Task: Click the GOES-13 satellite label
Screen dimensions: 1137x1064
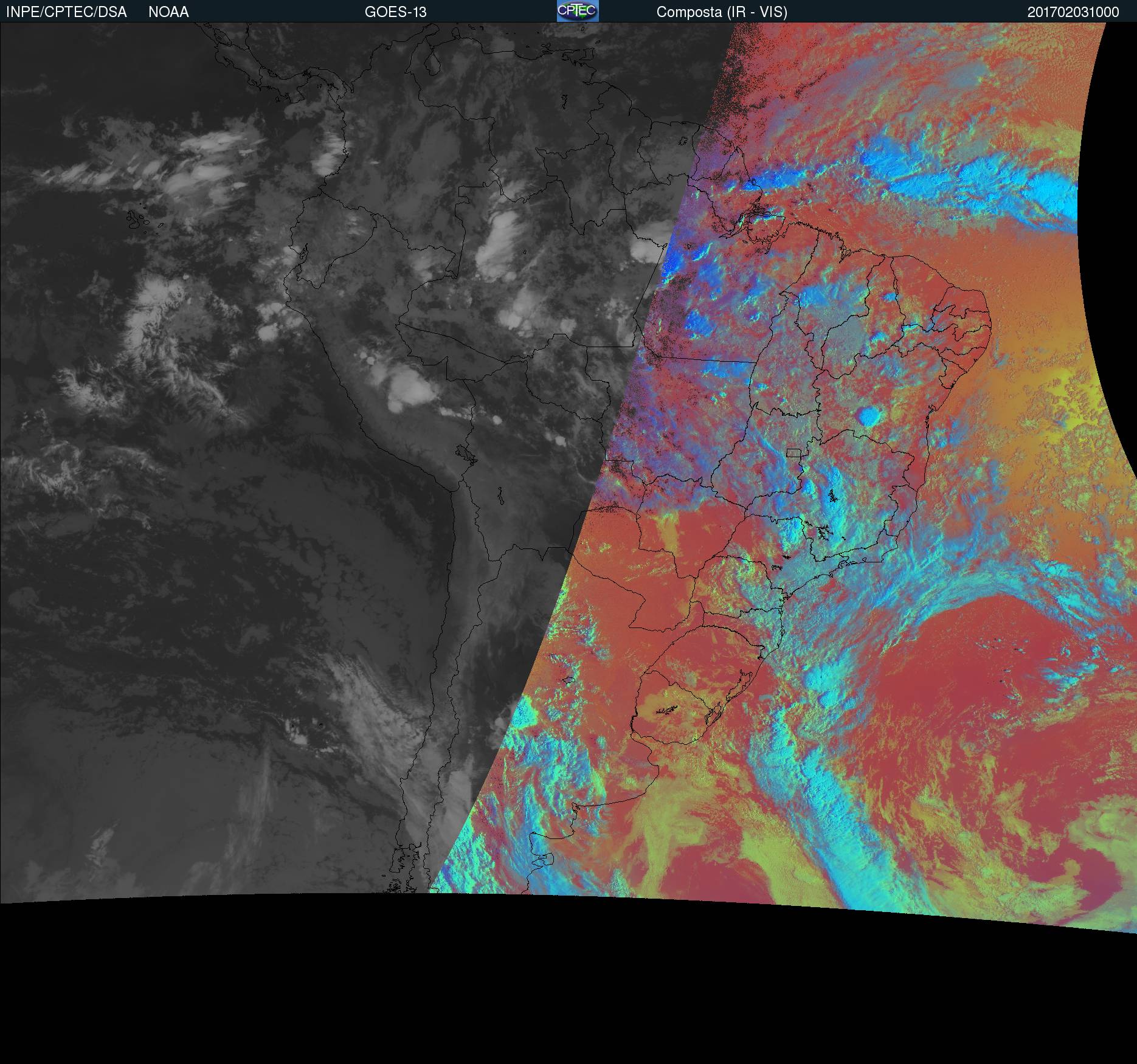Action: pyautogui.click(x=395, y=12)
